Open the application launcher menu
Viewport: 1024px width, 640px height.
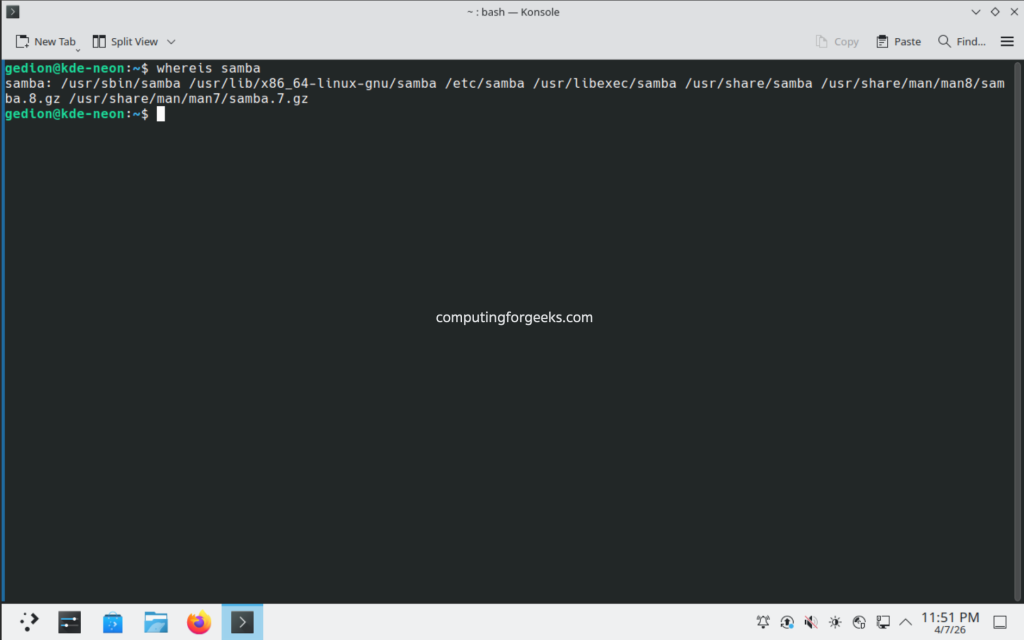pyautogui.click(x=28, y=621)
